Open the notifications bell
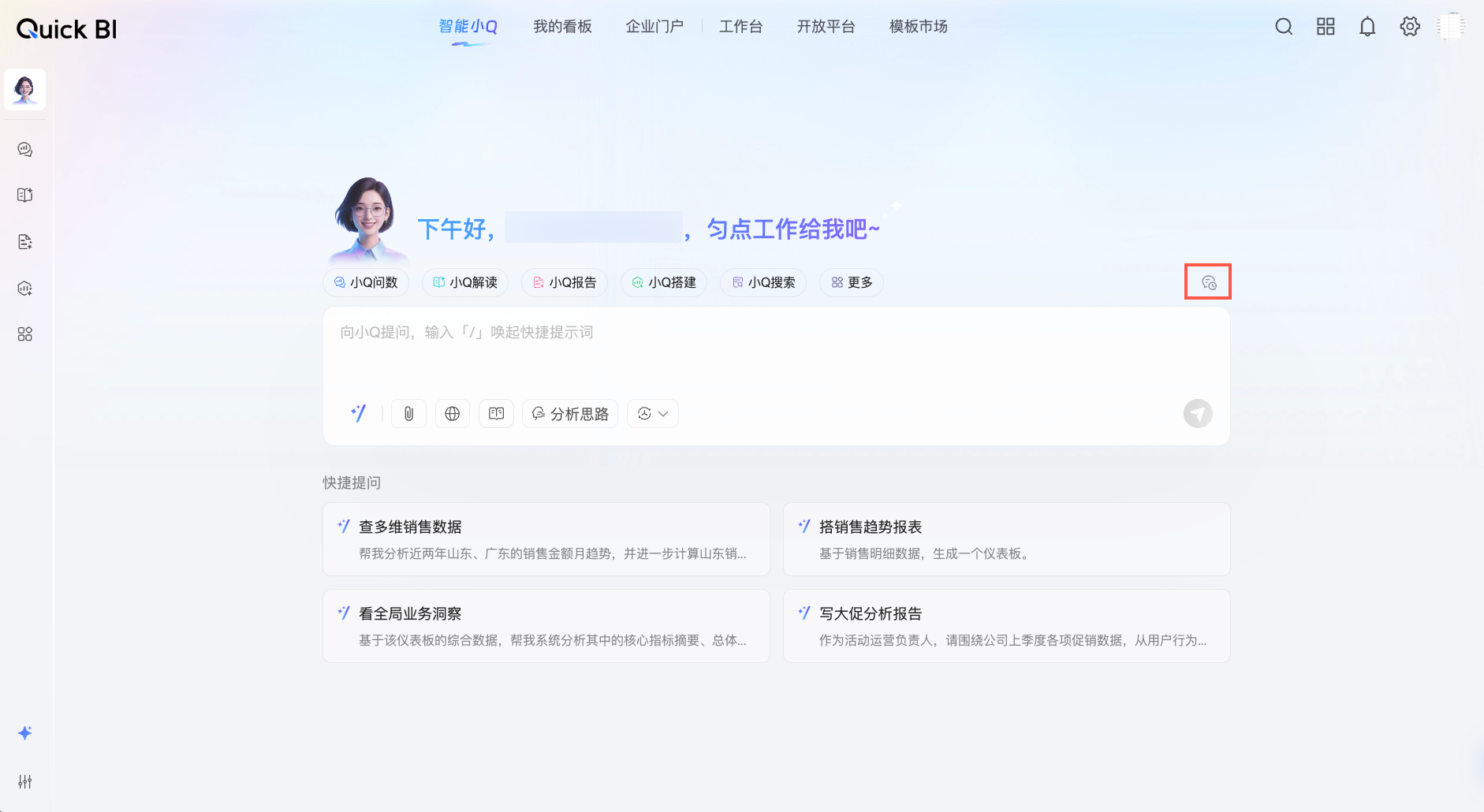This screenshot has width=1484, height=812. 1367,27
